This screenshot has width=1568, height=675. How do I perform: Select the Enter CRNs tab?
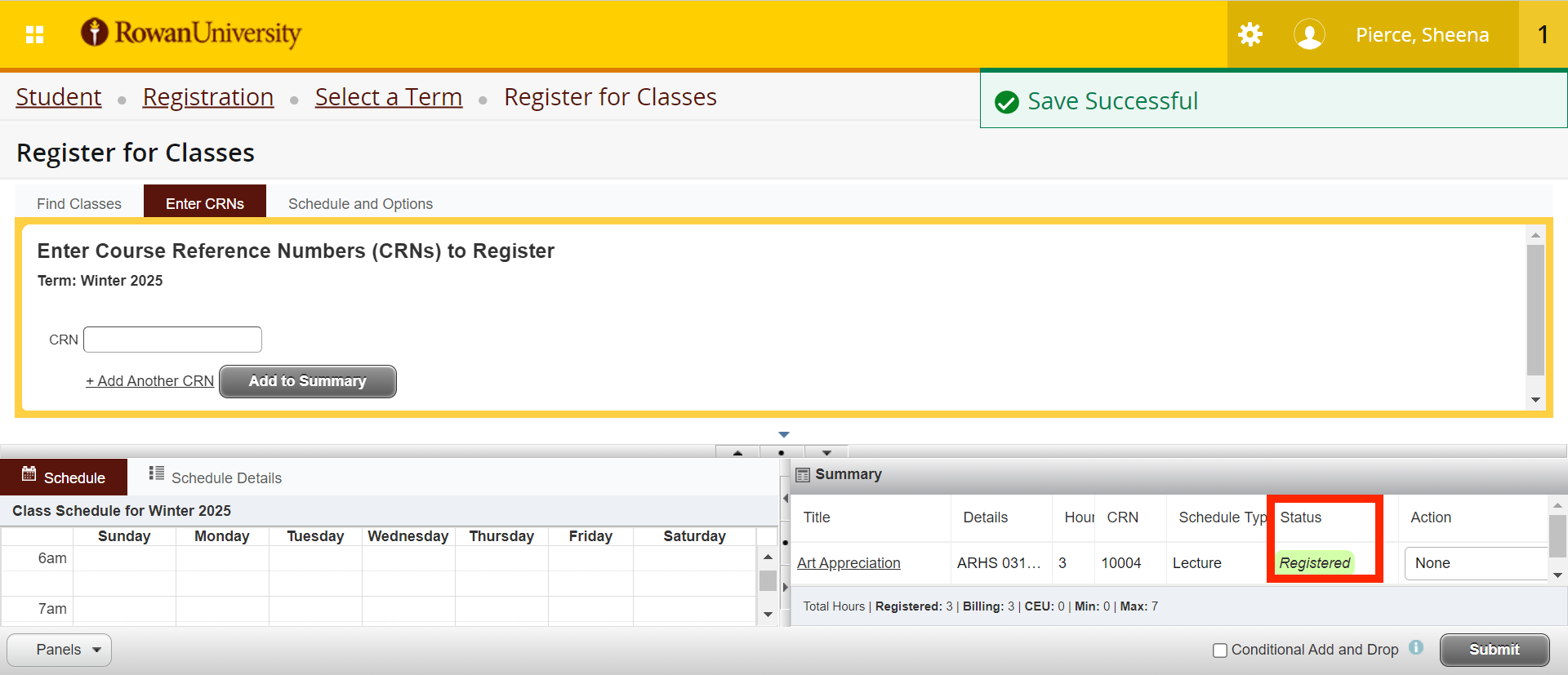205,203
